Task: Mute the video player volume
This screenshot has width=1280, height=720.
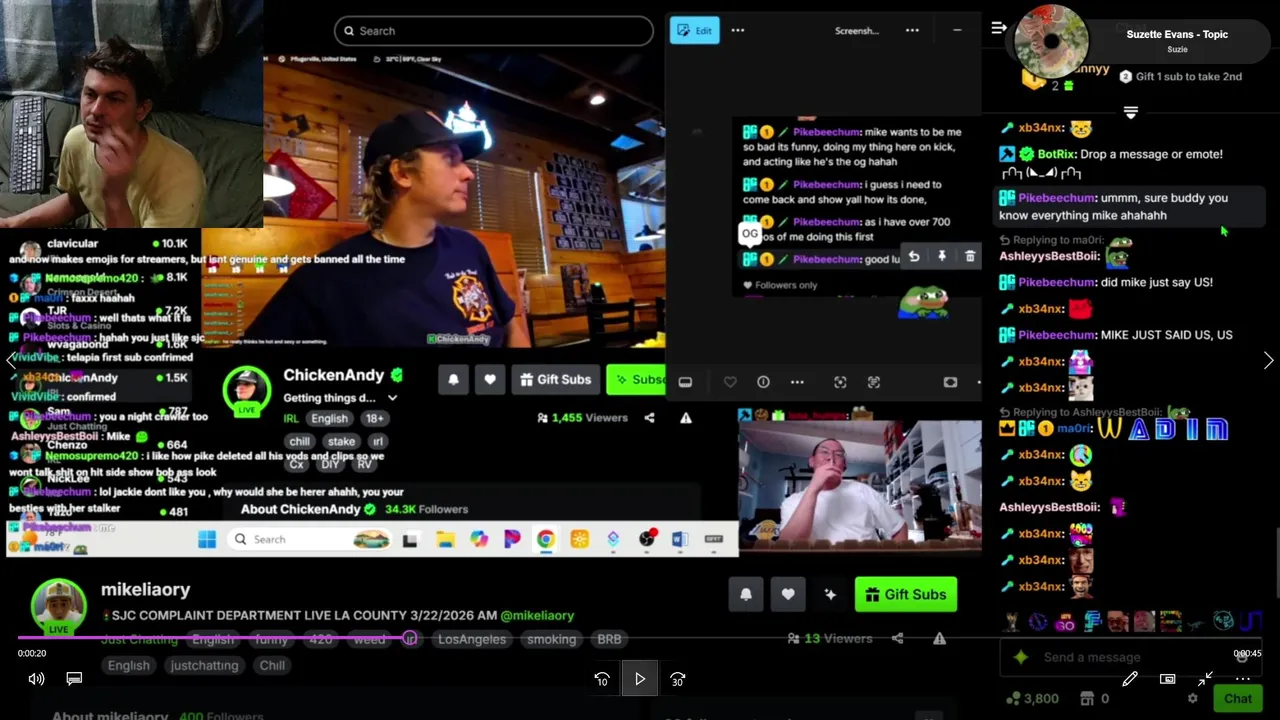Action: pyautogui.click(x=36, y=679)
